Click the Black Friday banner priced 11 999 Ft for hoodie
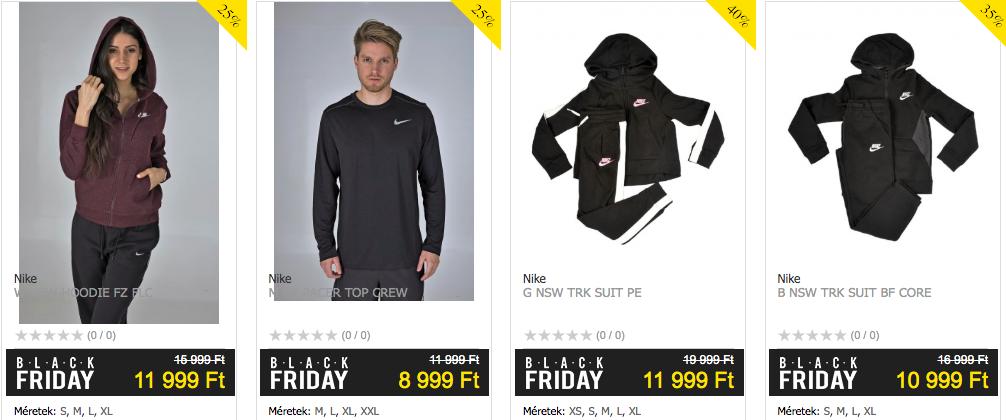The width and height of the screenshot is (1006, 420). click(121, 372)
